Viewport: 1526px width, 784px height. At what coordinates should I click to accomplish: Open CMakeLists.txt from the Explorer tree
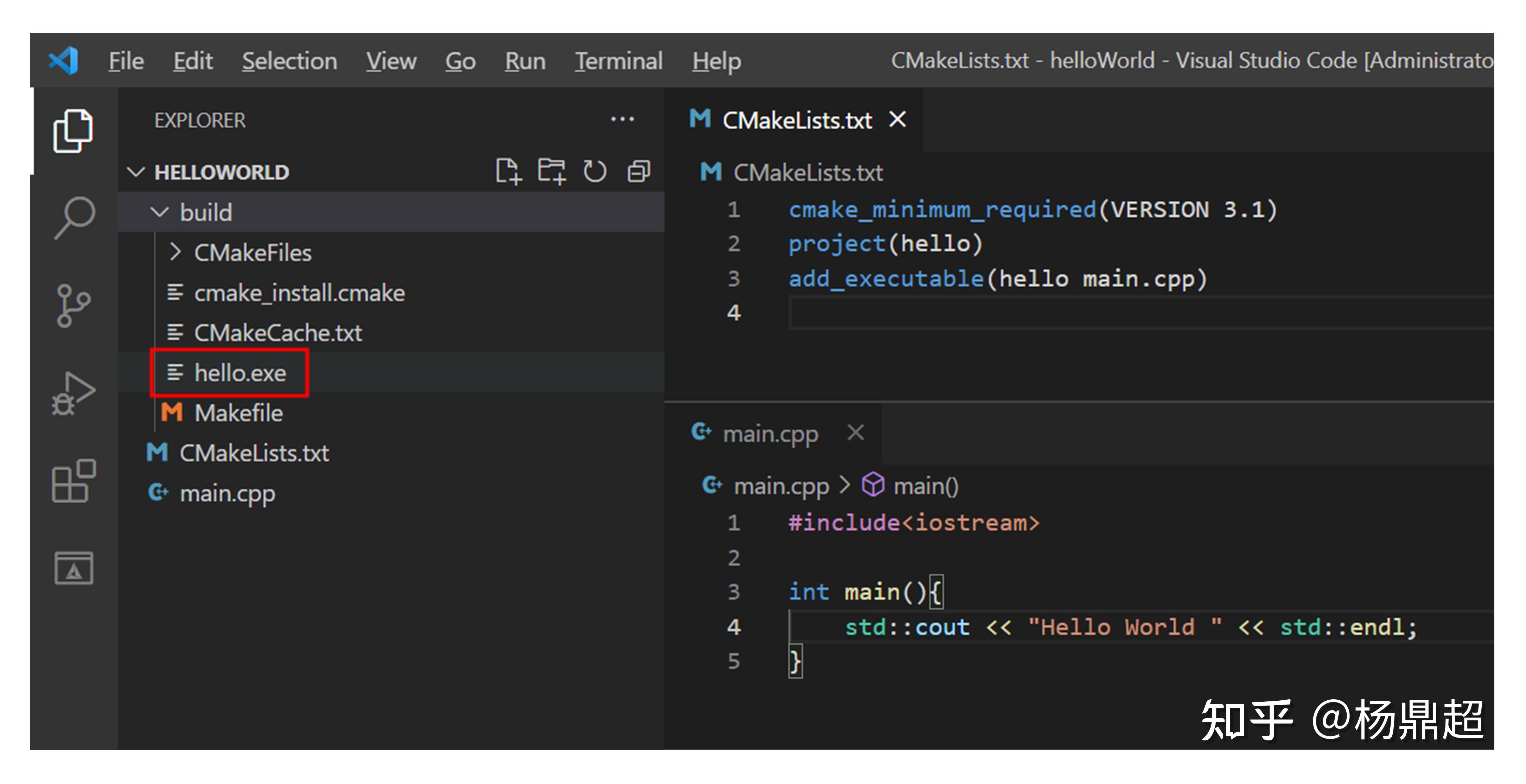391,453
